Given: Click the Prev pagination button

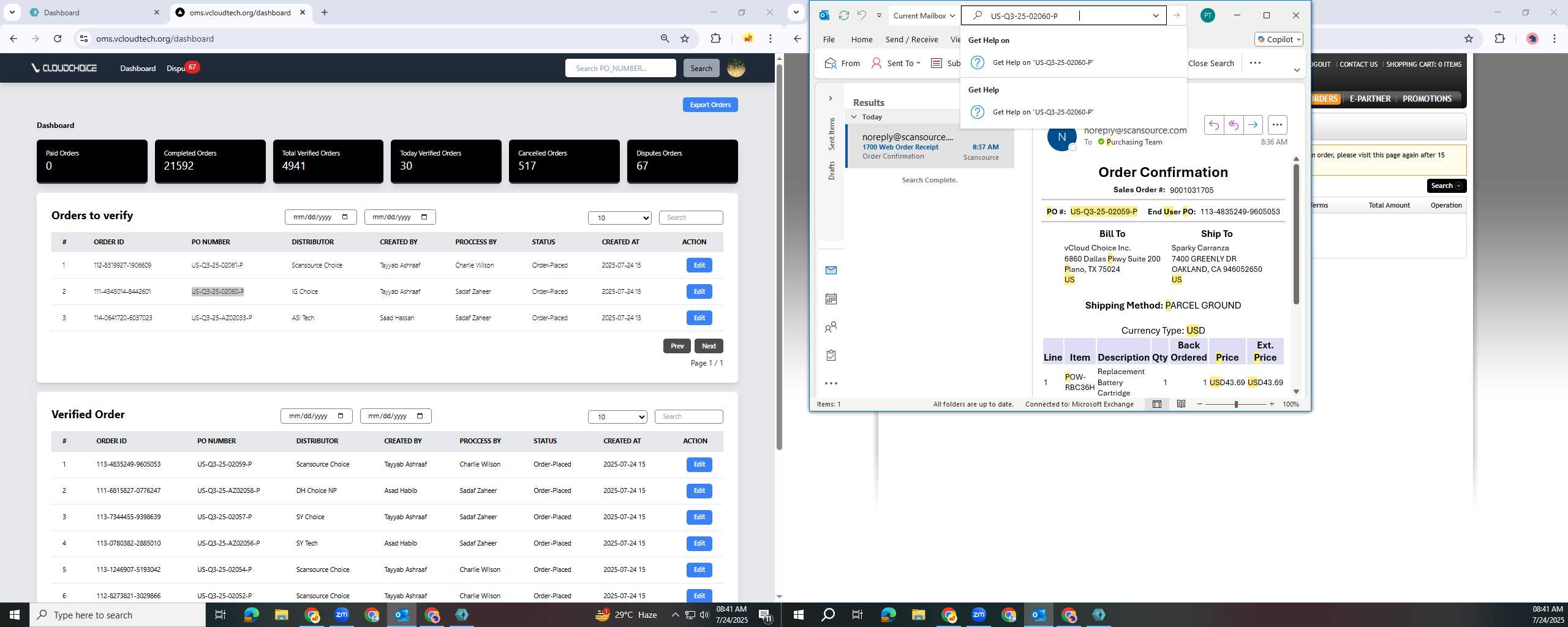Looking at the screenshot, I should click(x=677, y=346).
